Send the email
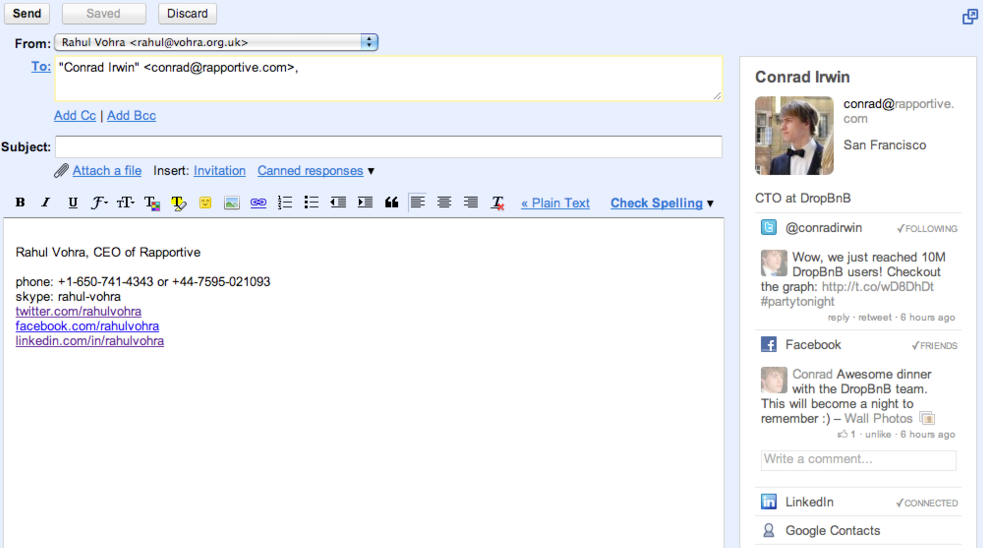The height and width of the screenshot is (548, 983). [x=27, y=13]
